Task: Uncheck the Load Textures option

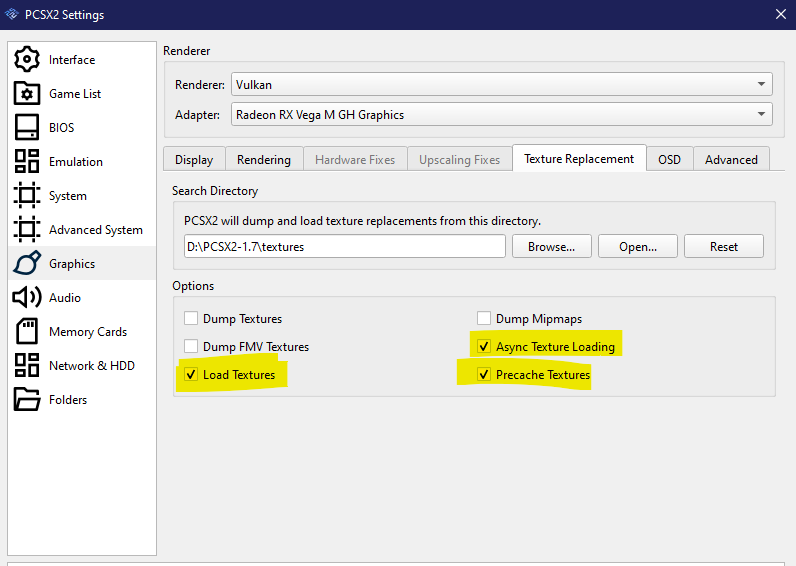Action: pos(191,375)
